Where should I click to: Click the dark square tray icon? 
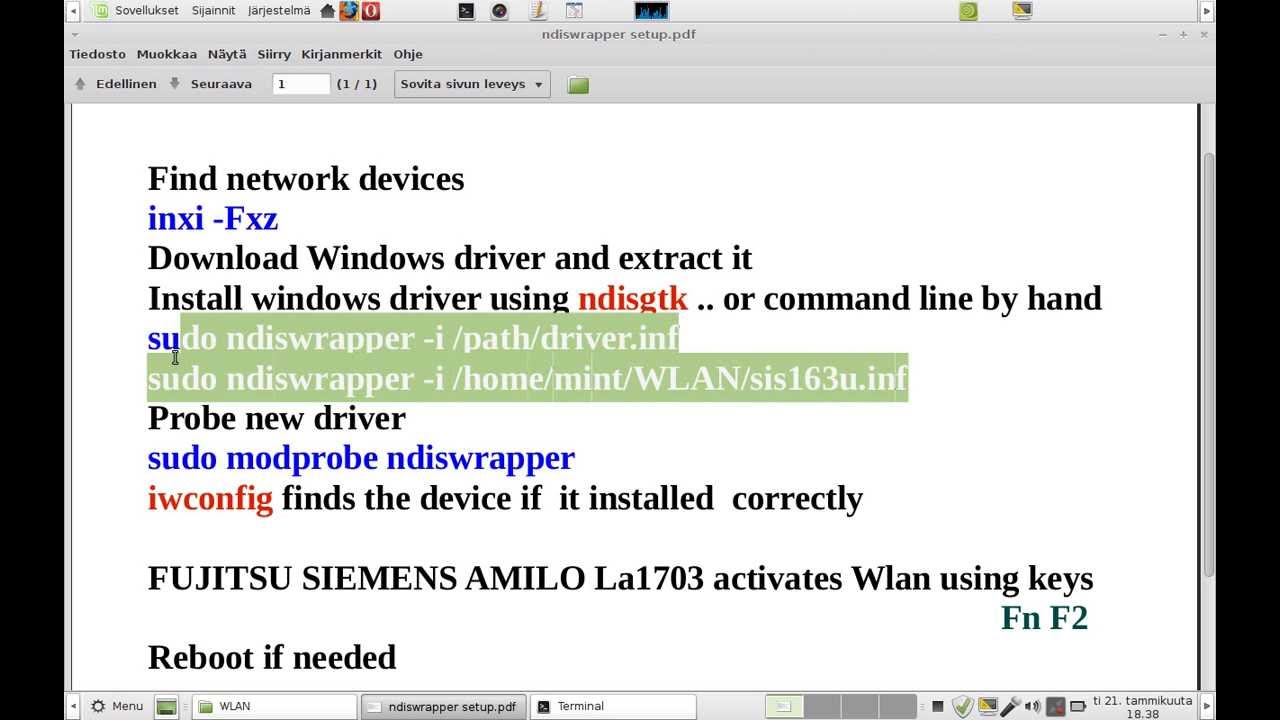[937, 707]
